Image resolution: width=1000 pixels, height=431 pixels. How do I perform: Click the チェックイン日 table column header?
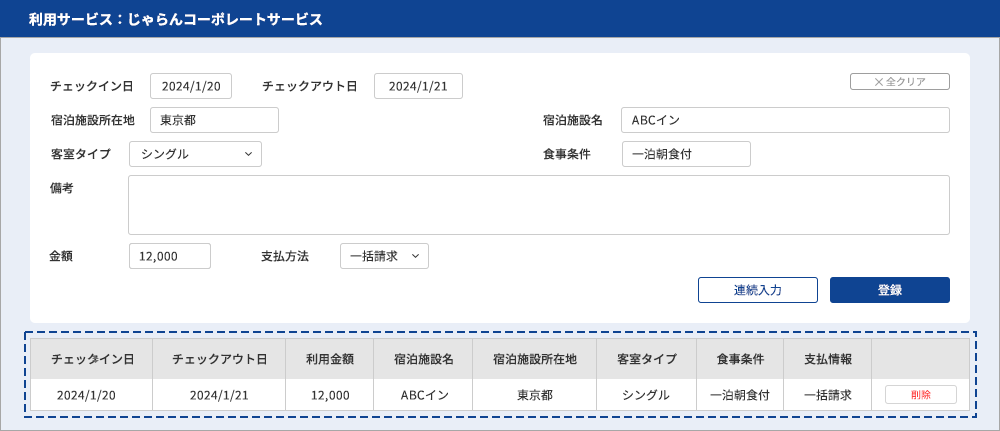coord(92,359)
